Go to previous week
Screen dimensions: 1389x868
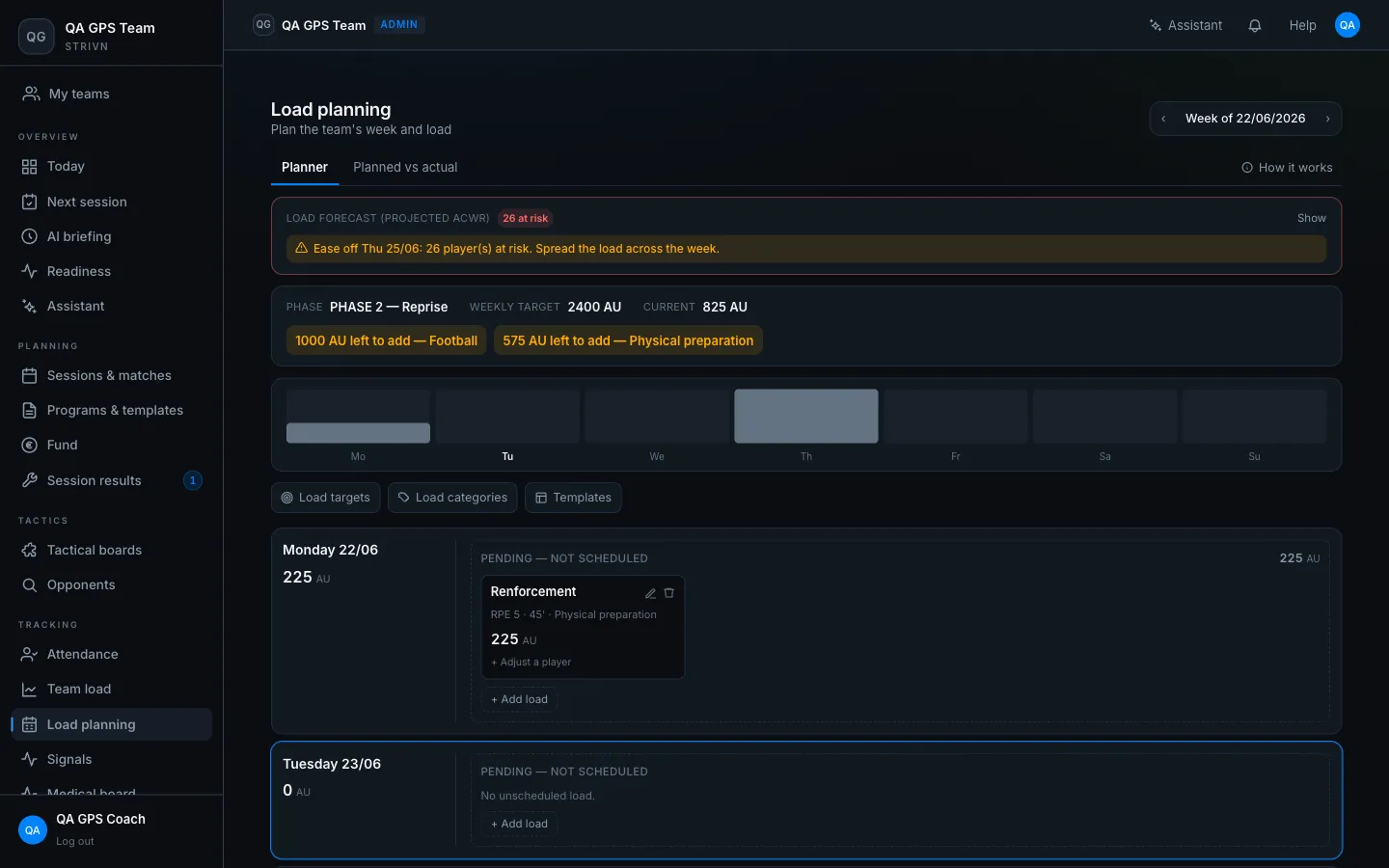pyautogui.click(x=1163, y=119)
